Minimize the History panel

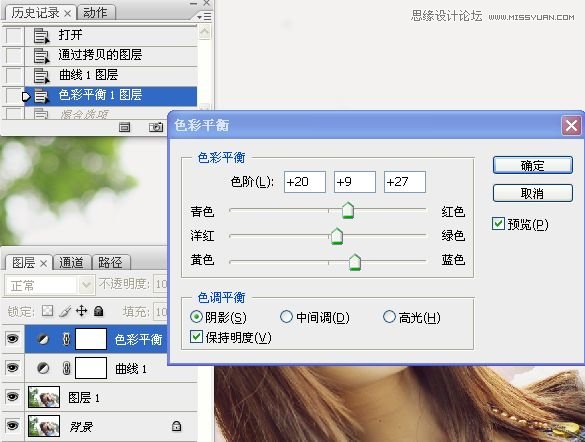coord(193,4)
